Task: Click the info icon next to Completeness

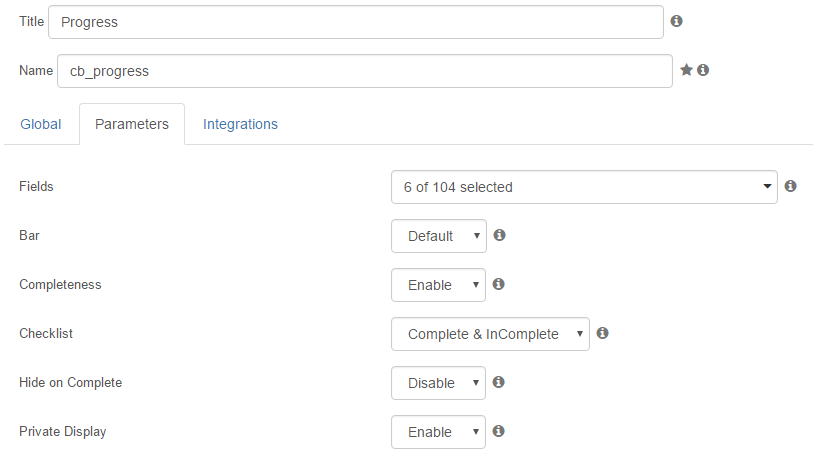Action: (x=498, y=284)
